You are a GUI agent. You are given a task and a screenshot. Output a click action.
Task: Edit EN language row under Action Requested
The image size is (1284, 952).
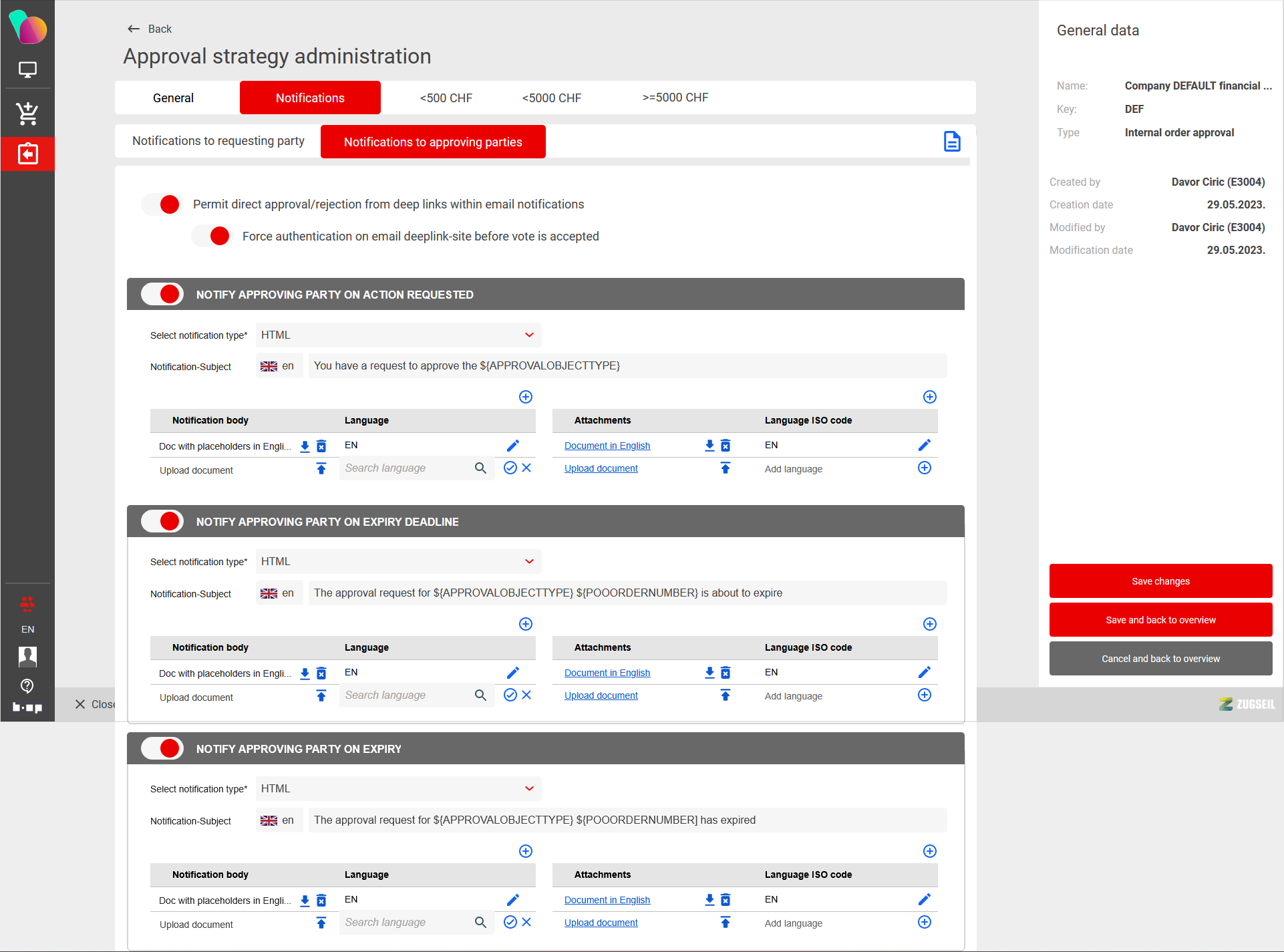pos(512,446)
